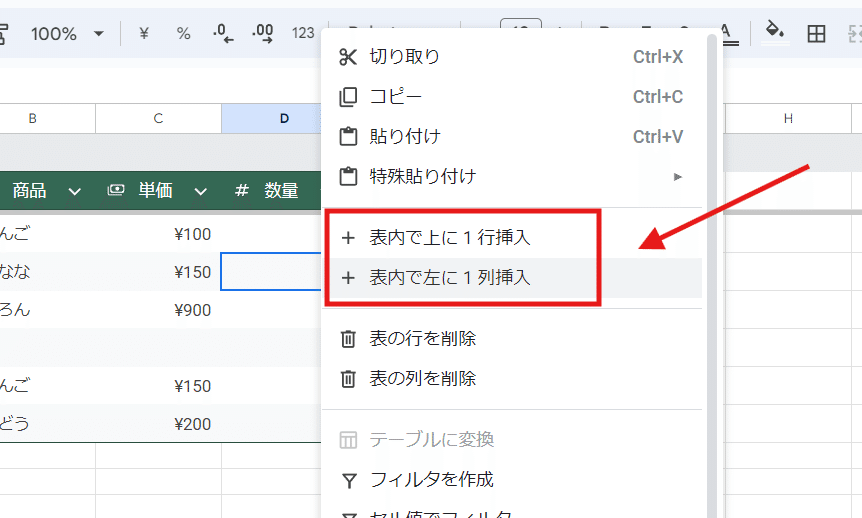862x518 pixels.
Task: Format as percent icon
Action: [x=184, y=34]
